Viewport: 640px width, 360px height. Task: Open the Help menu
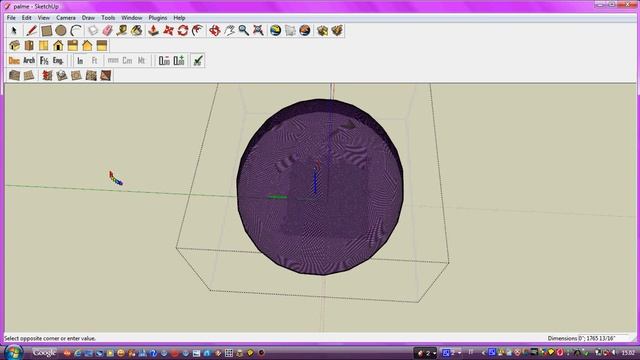(x=179, y=18)
